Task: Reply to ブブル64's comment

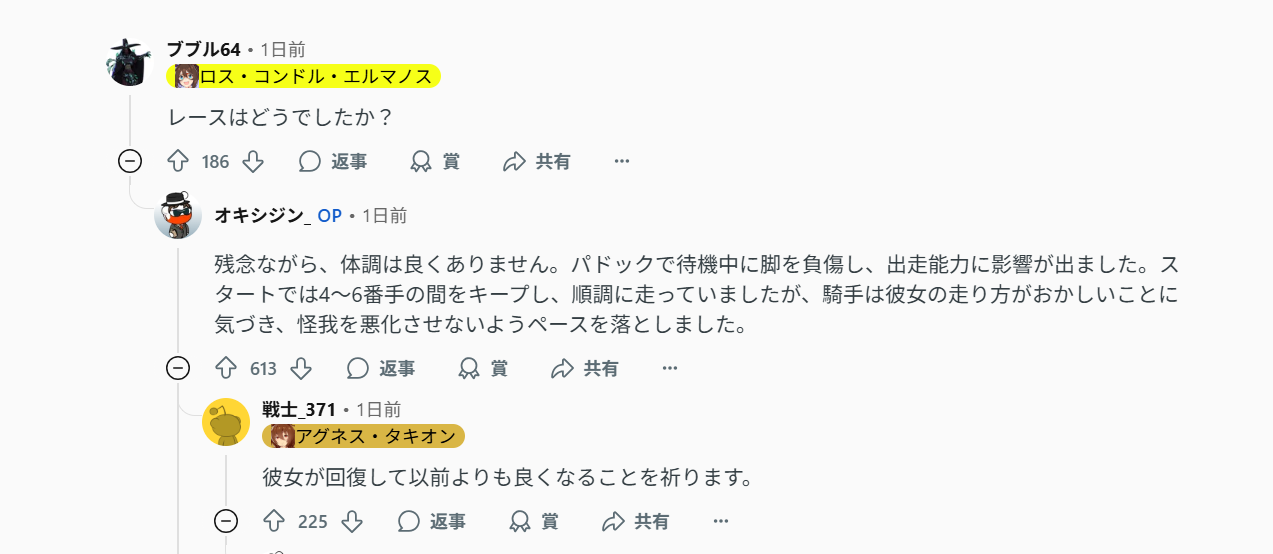Action: point(333,161)
